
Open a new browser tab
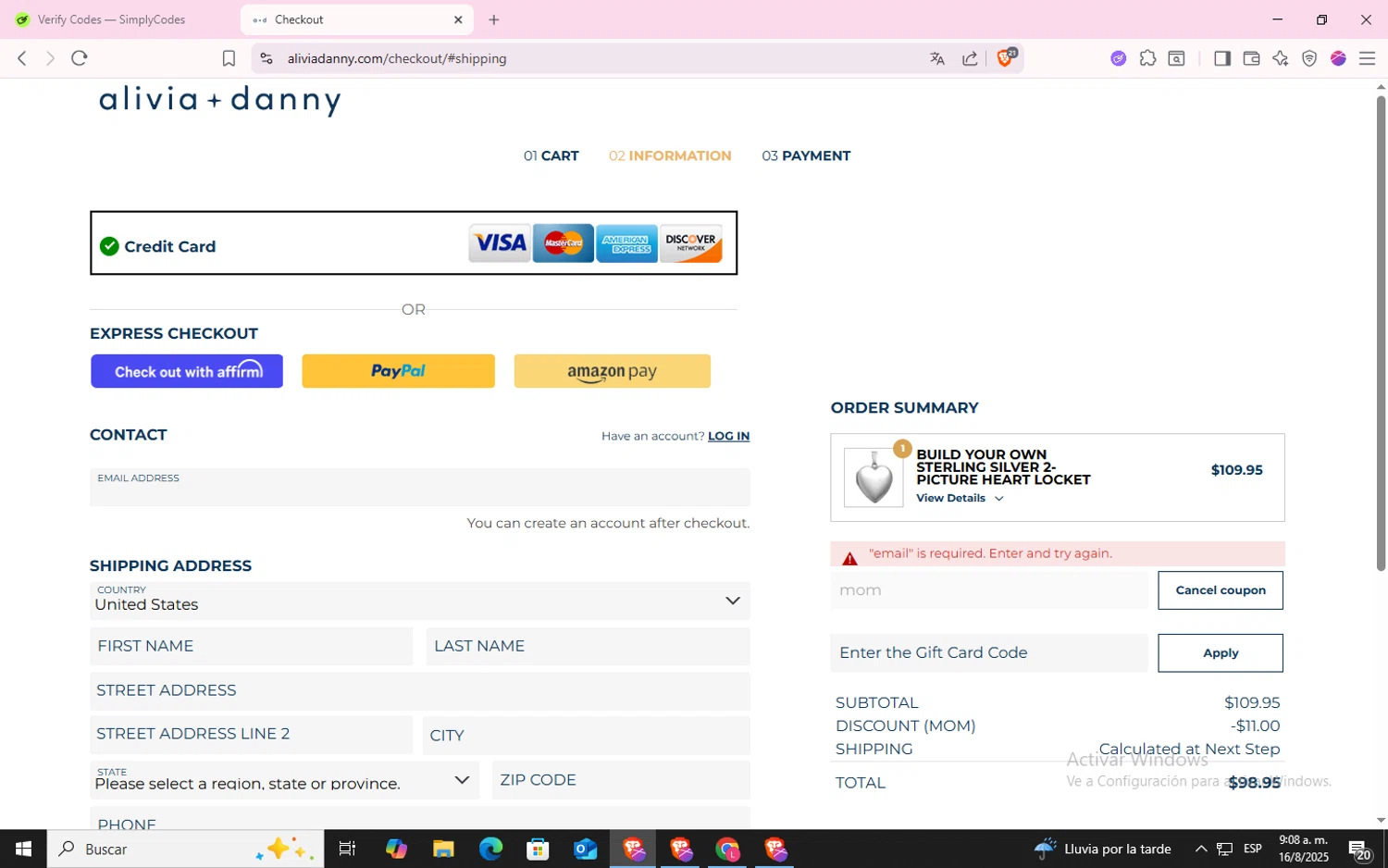coord(494,19)
